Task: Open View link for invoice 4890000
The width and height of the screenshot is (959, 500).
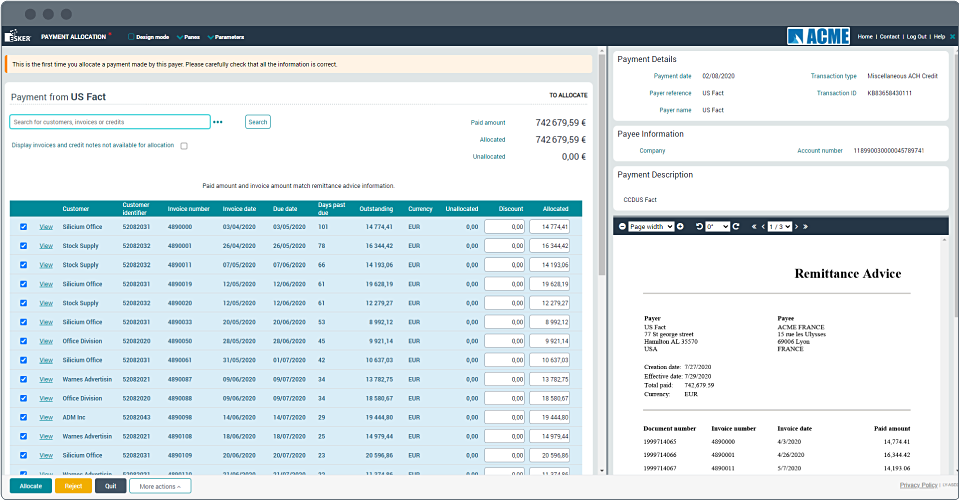Action: click(46, 227)
